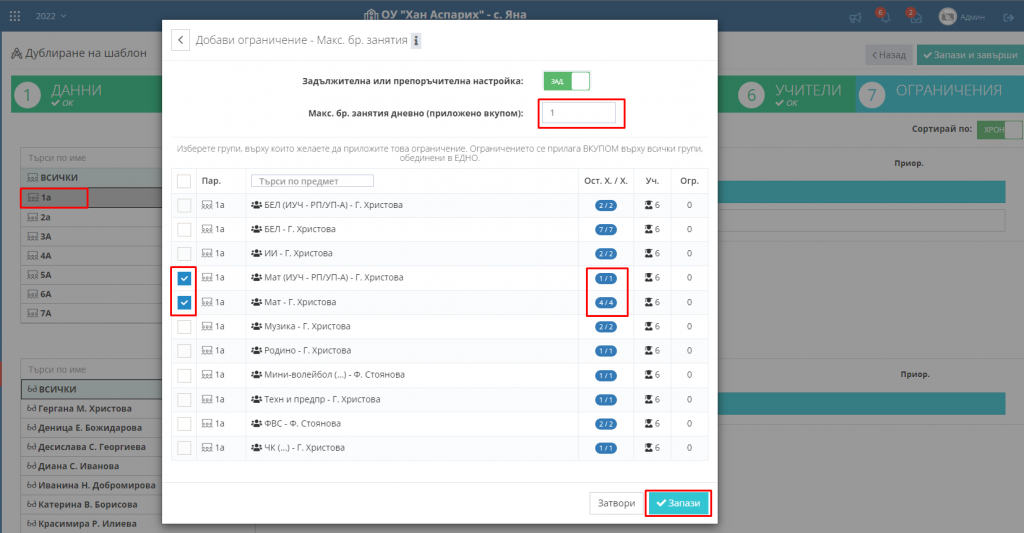Click the logout icon in top bar
The image size is (1024, 533).
1008,18
